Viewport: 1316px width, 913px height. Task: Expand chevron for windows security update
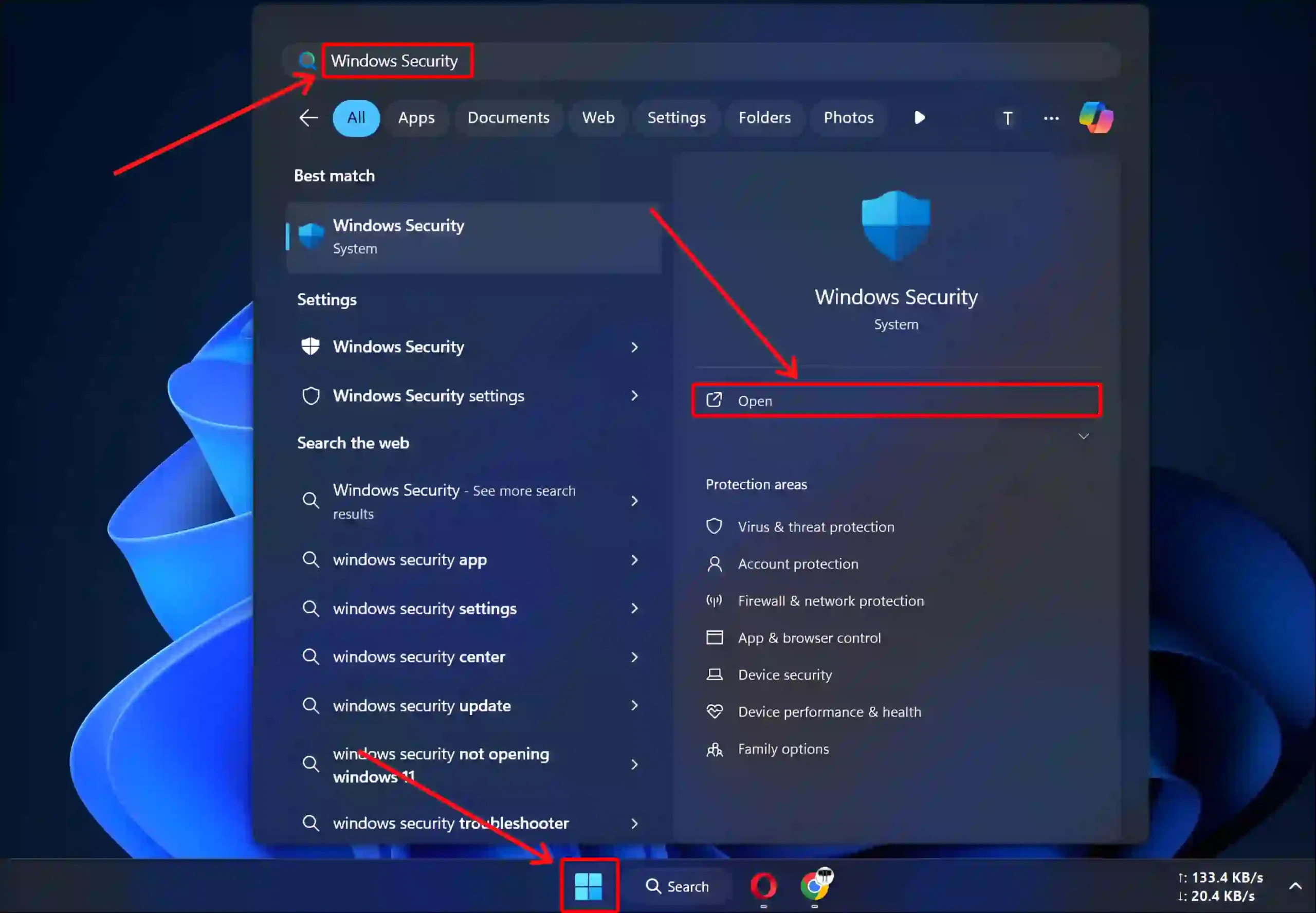click(634, 706)
